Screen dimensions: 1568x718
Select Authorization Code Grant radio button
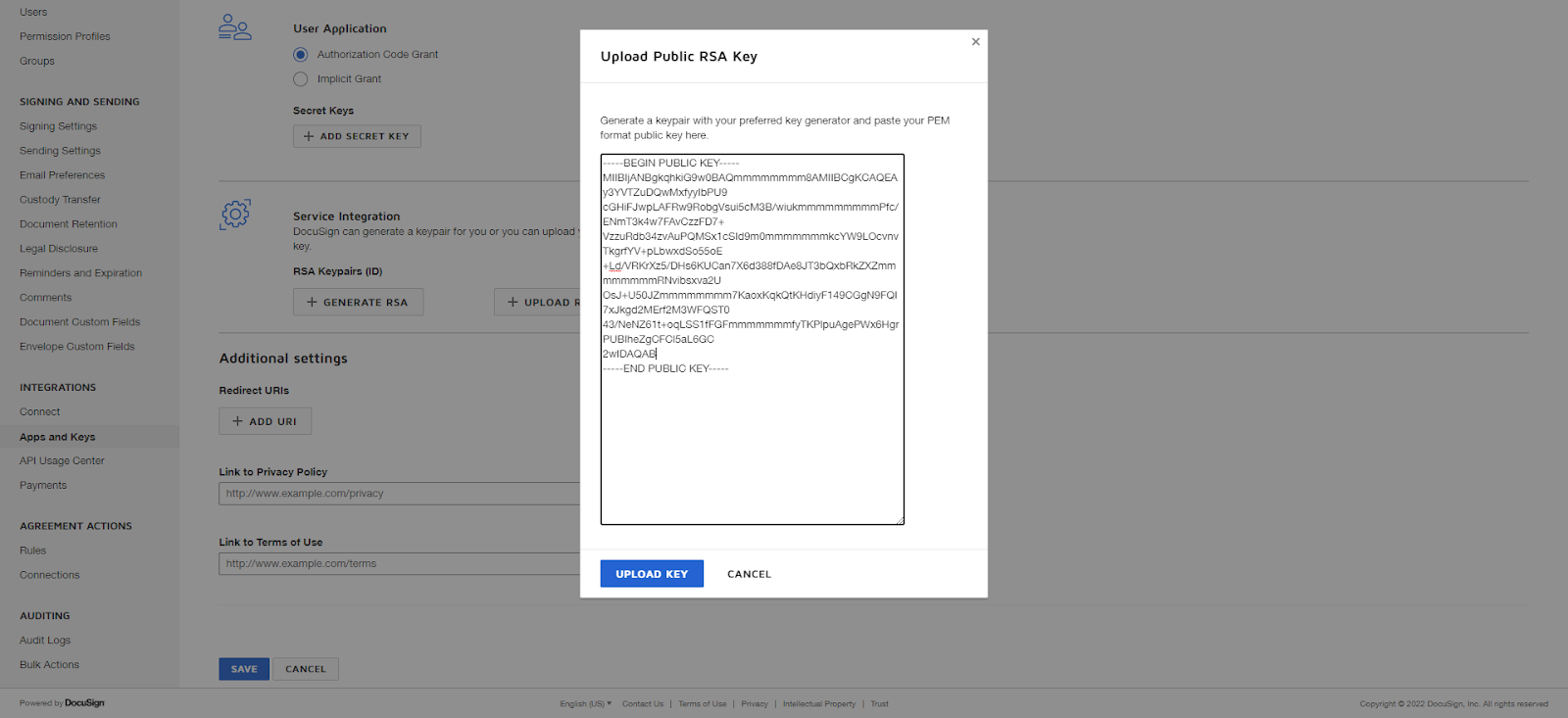301,55
